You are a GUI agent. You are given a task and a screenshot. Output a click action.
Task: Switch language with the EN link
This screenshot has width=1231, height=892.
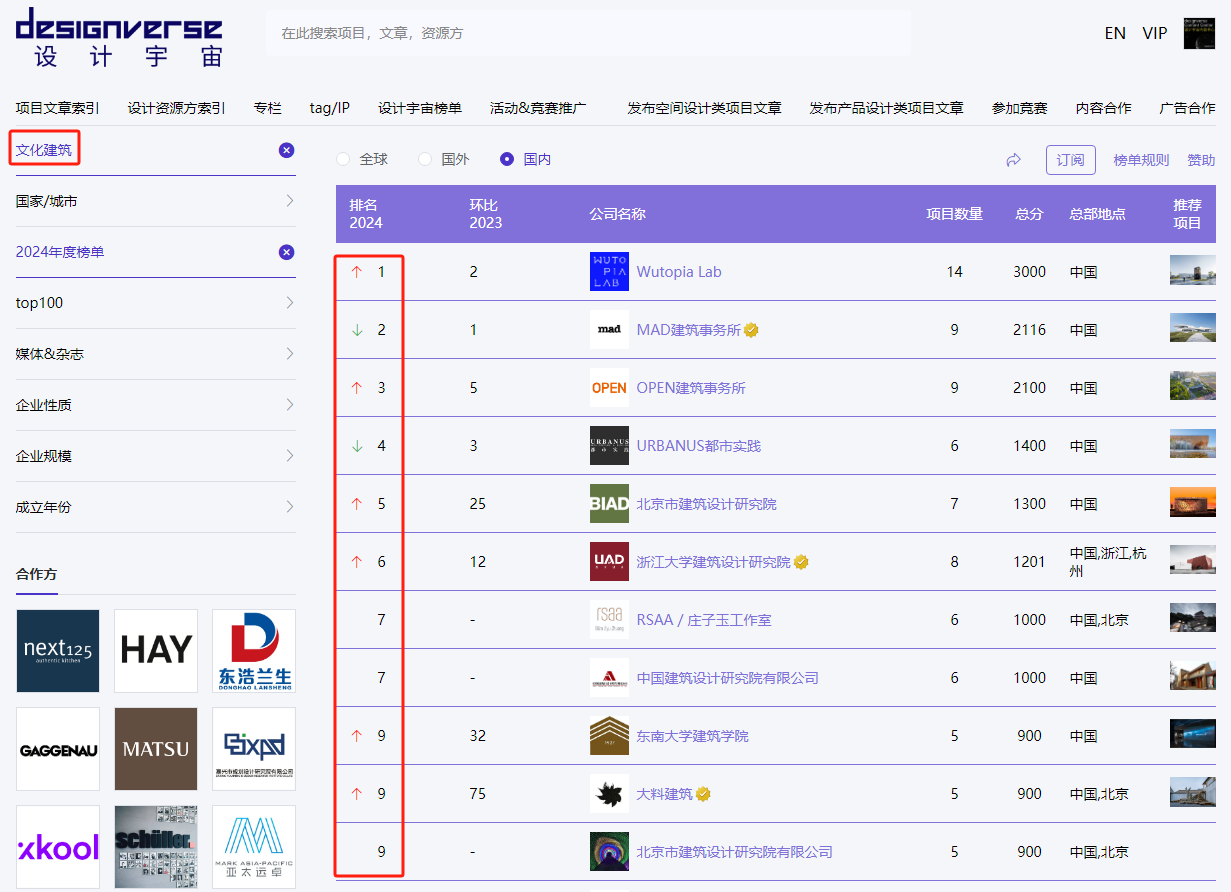1115,33
